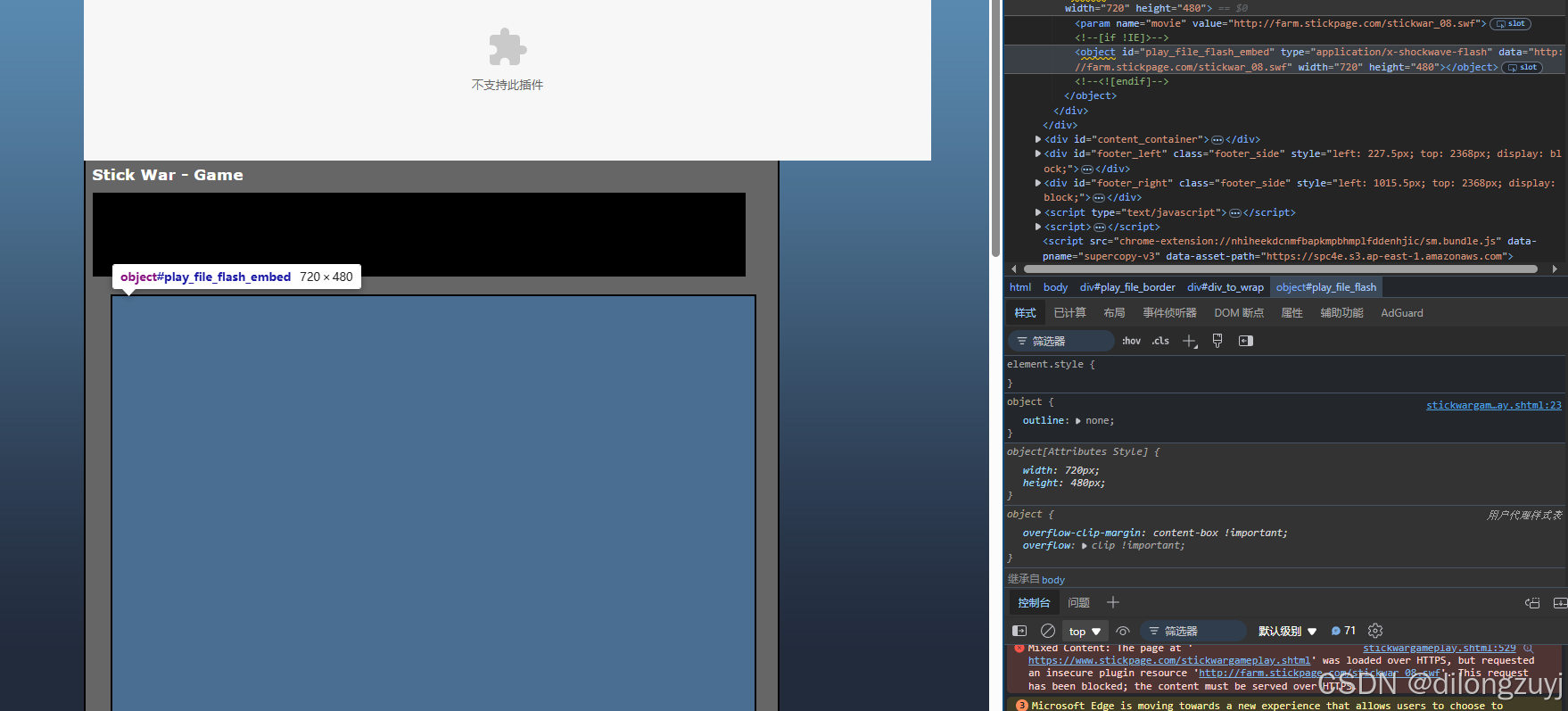
Task: Open the 辅助功能 accessibility tab
Action: (x=1341, y=313)
